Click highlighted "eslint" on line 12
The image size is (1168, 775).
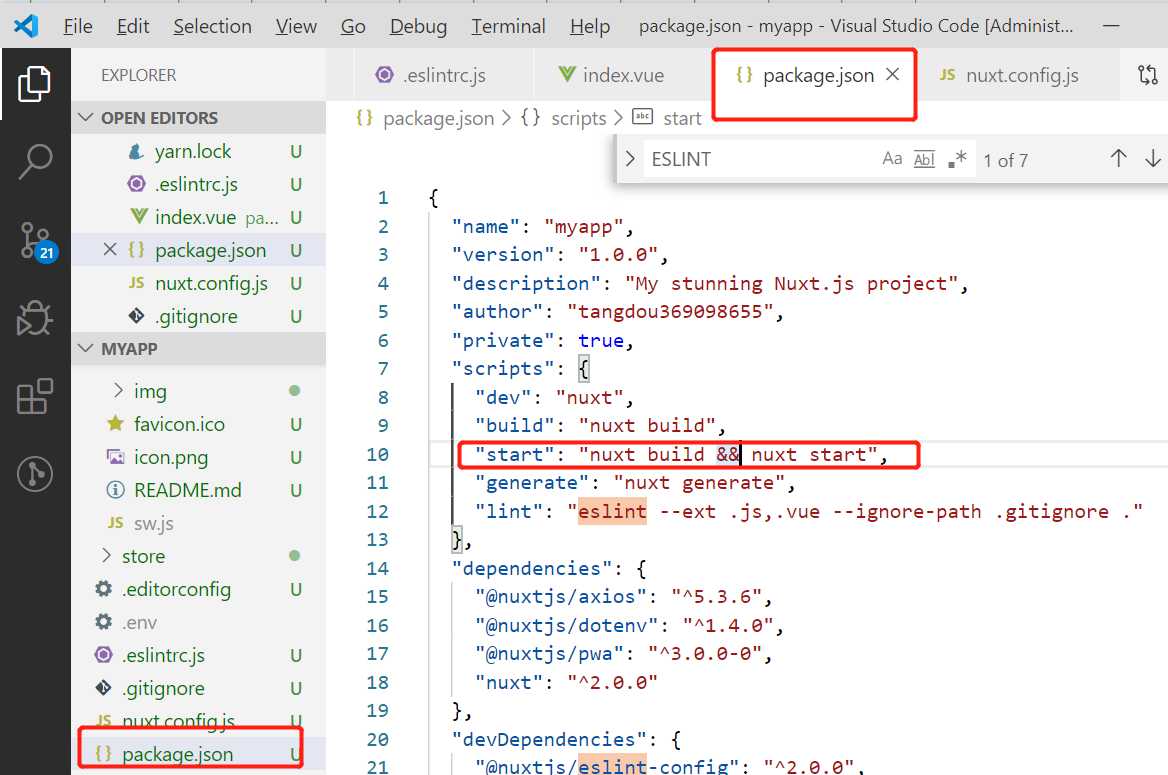[x=612, y=512]
